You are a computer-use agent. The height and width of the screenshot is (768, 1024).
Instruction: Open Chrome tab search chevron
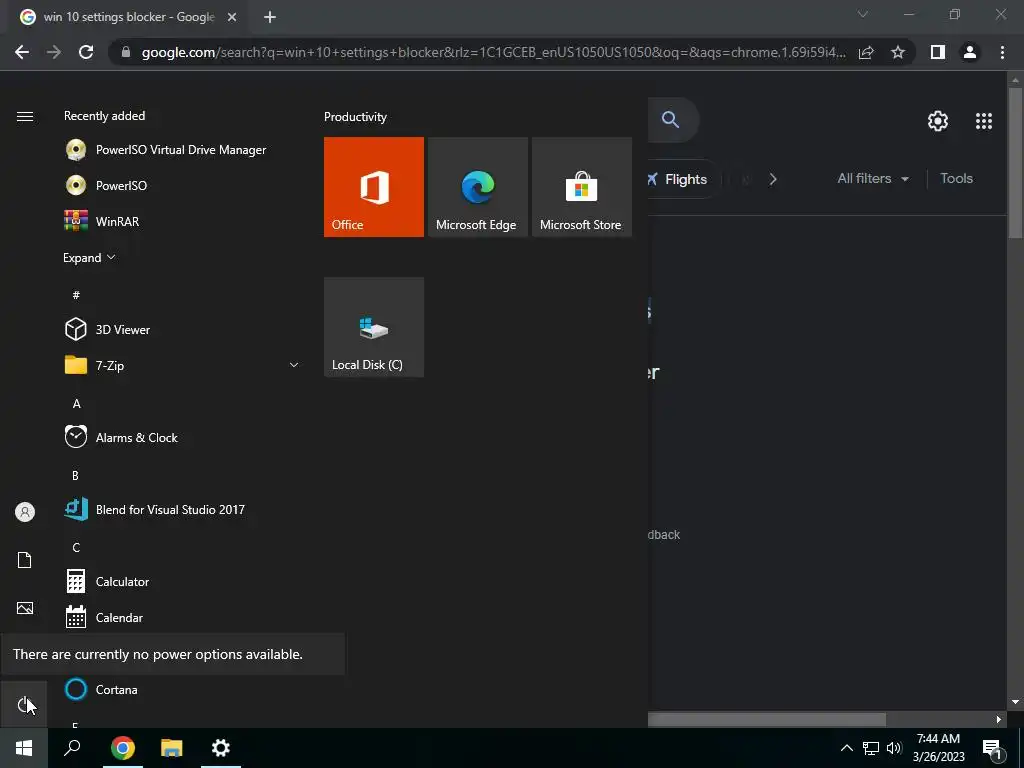pos(863,14)
